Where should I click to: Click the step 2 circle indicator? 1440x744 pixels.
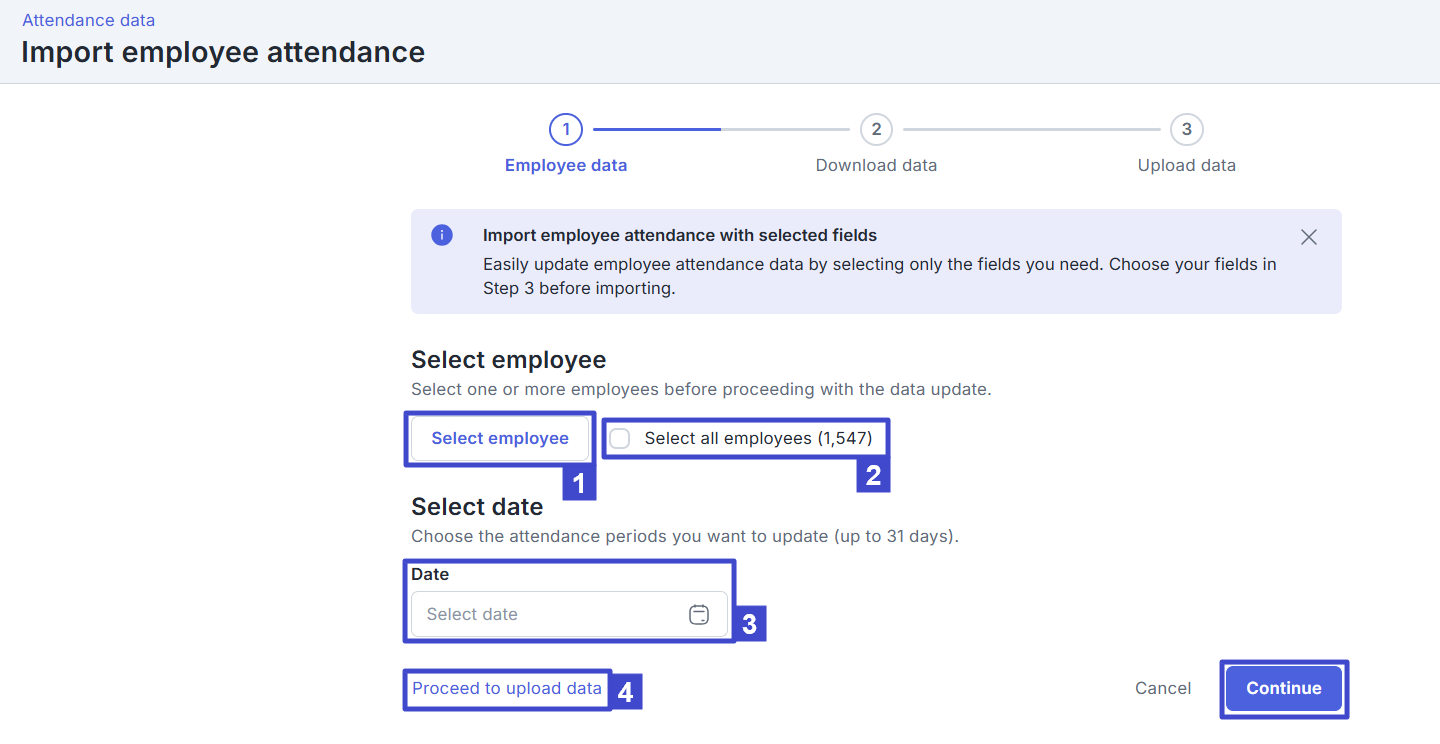pyautogui.click(x=876, y=129)
